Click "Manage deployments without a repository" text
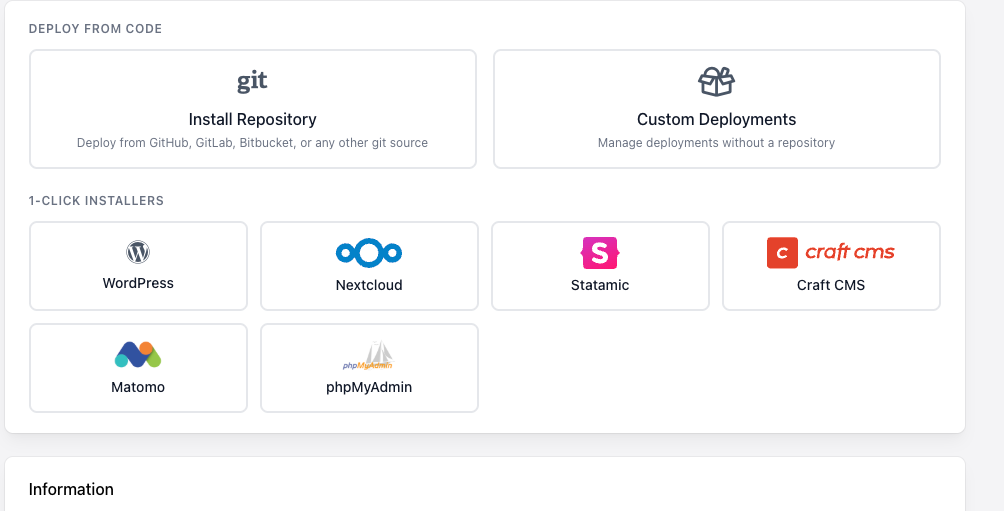 coord(716,143)
